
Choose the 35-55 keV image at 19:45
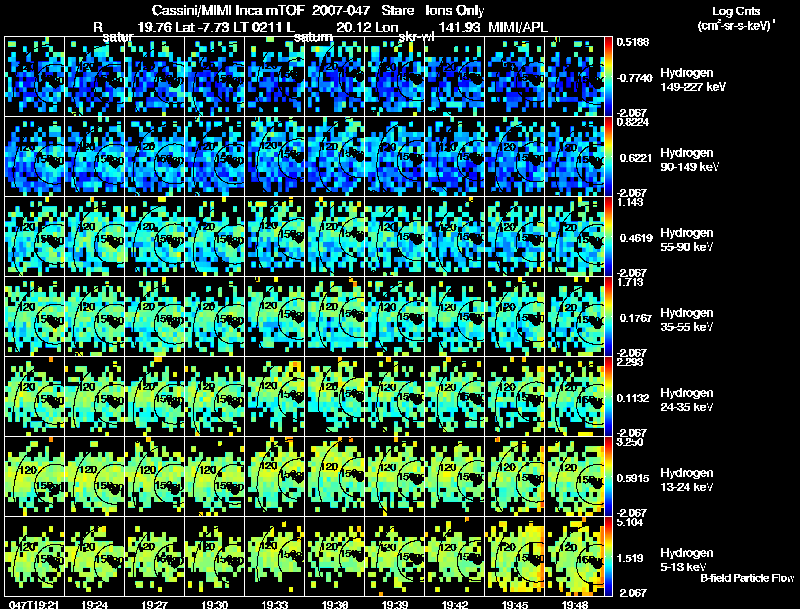coord(515,317)
